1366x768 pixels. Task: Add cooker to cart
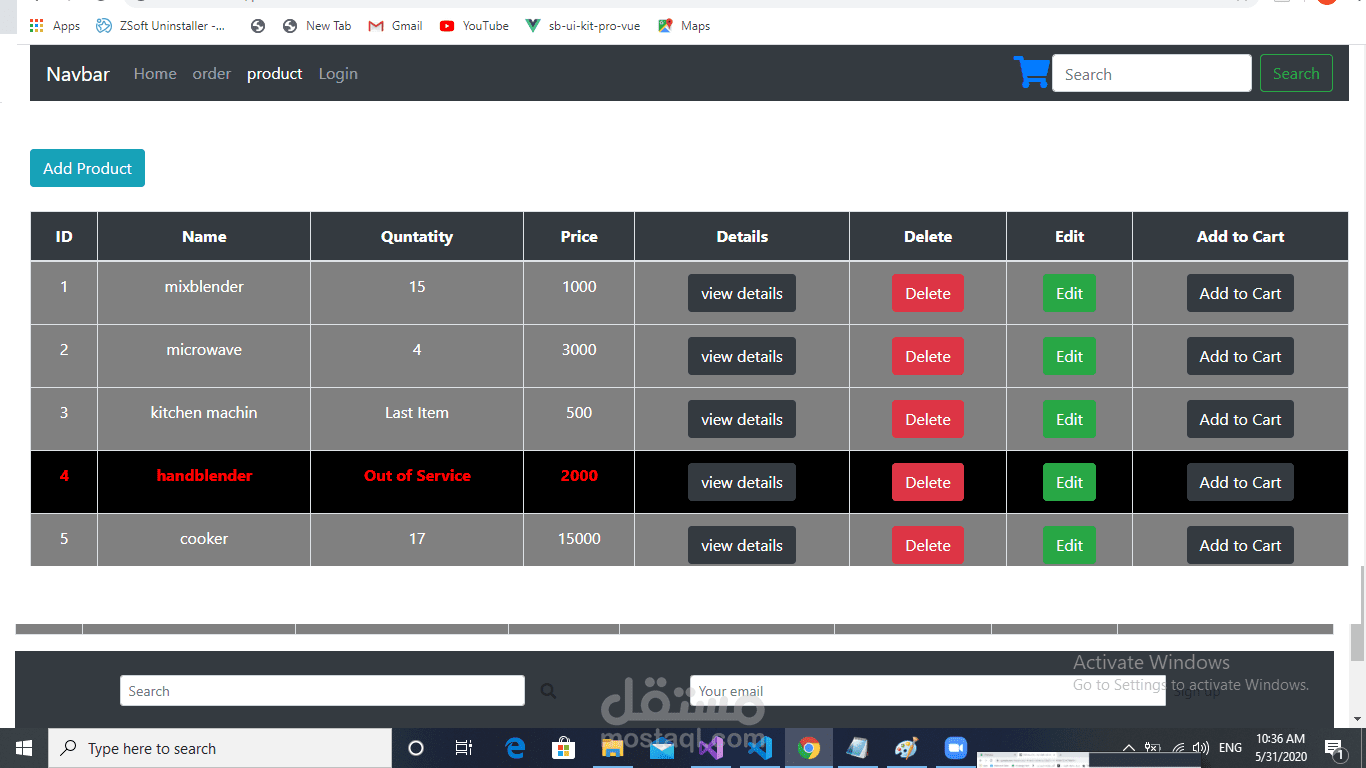1240,545
